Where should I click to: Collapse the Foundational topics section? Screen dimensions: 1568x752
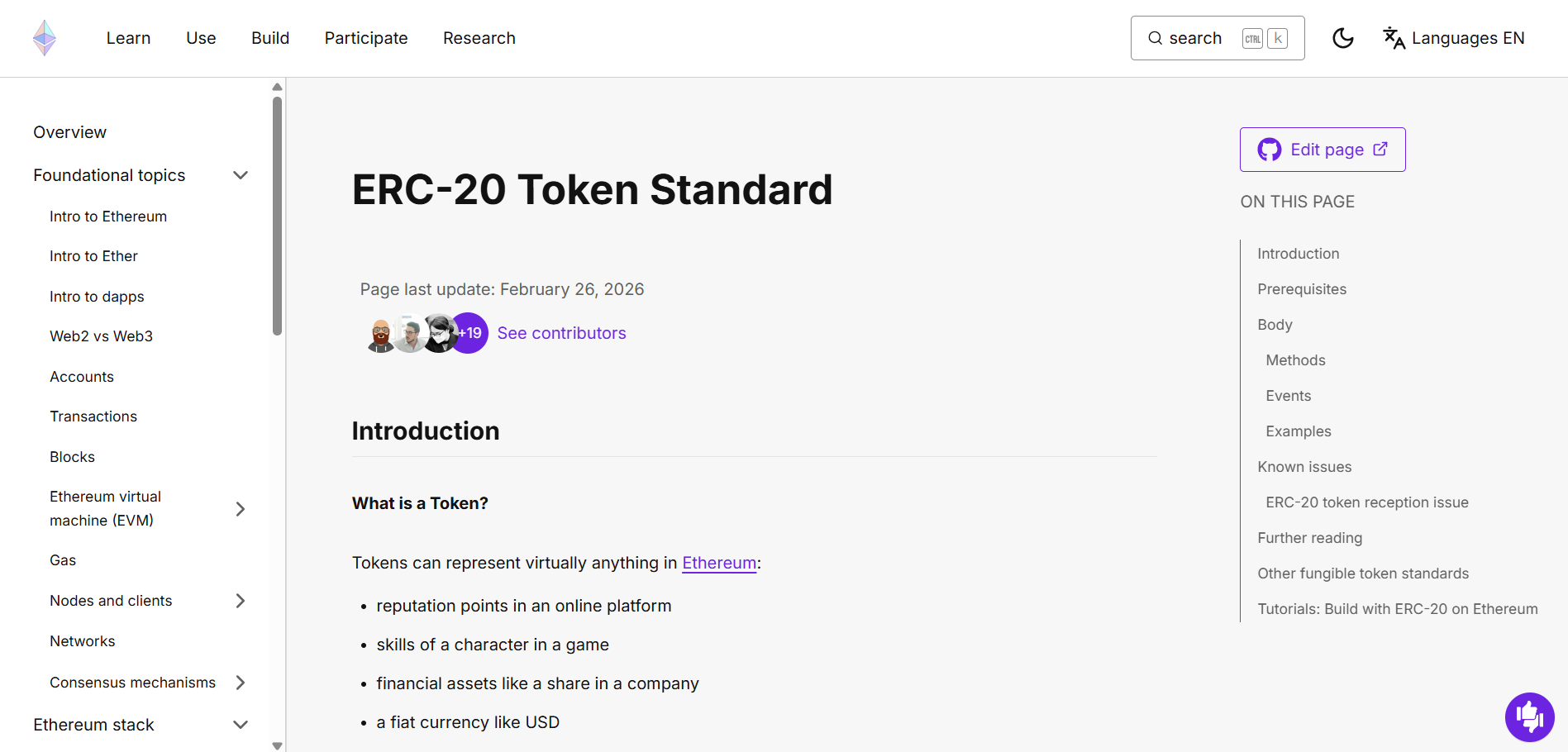pyautogui.click(x=240, y=175)
